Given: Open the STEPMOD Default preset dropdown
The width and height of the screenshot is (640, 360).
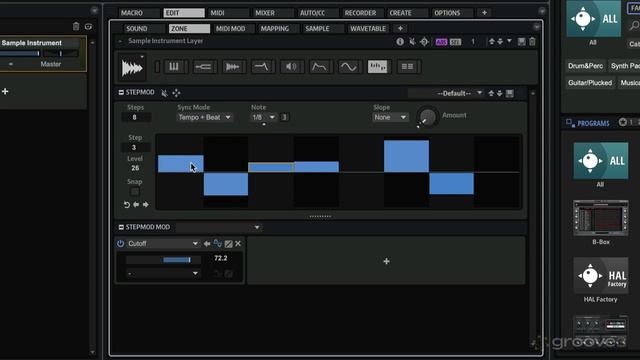Looking at the screenshot, I should pos(446,93).
